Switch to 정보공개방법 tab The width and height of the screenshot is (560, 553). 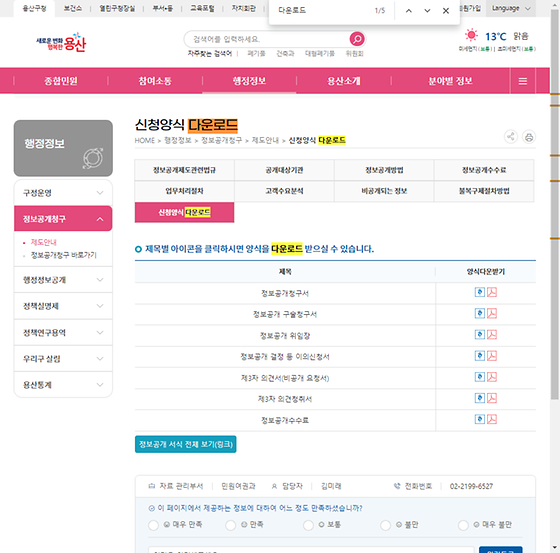coord(384,170)
